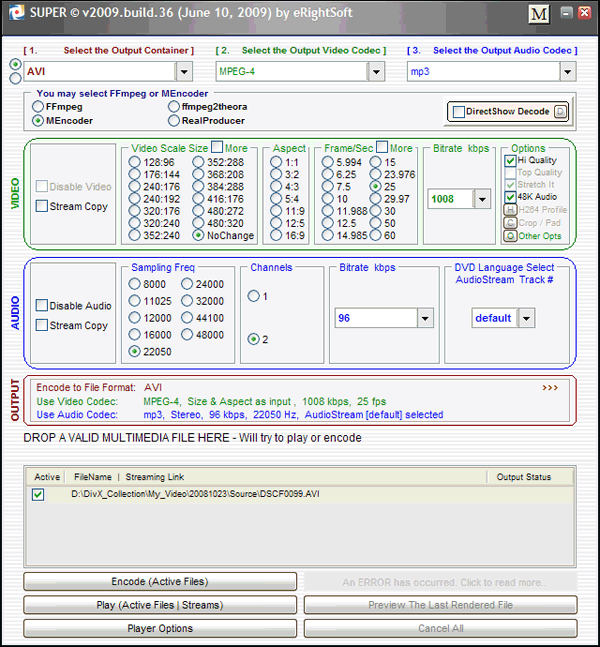
Task: Select NoChange video scale size
Action: click(198, 236)
